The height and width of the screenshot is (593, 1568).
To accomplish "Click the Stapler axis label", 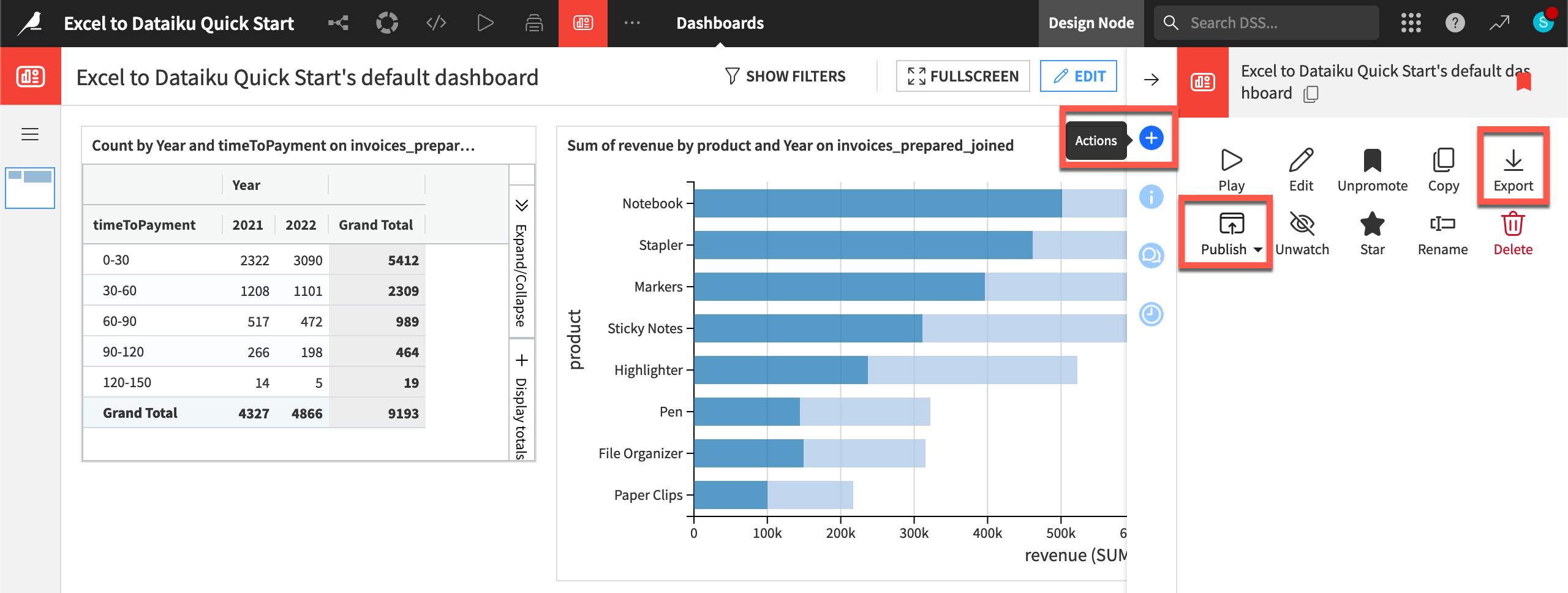I will pos(660,245).
